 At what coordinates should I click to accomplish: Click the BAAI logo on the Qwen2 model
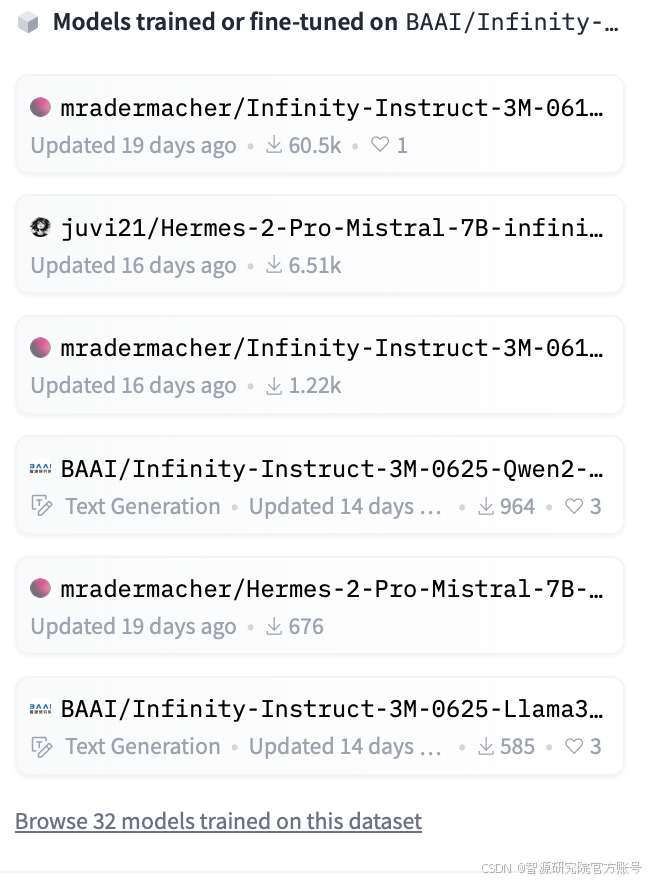tap(40, 468)
